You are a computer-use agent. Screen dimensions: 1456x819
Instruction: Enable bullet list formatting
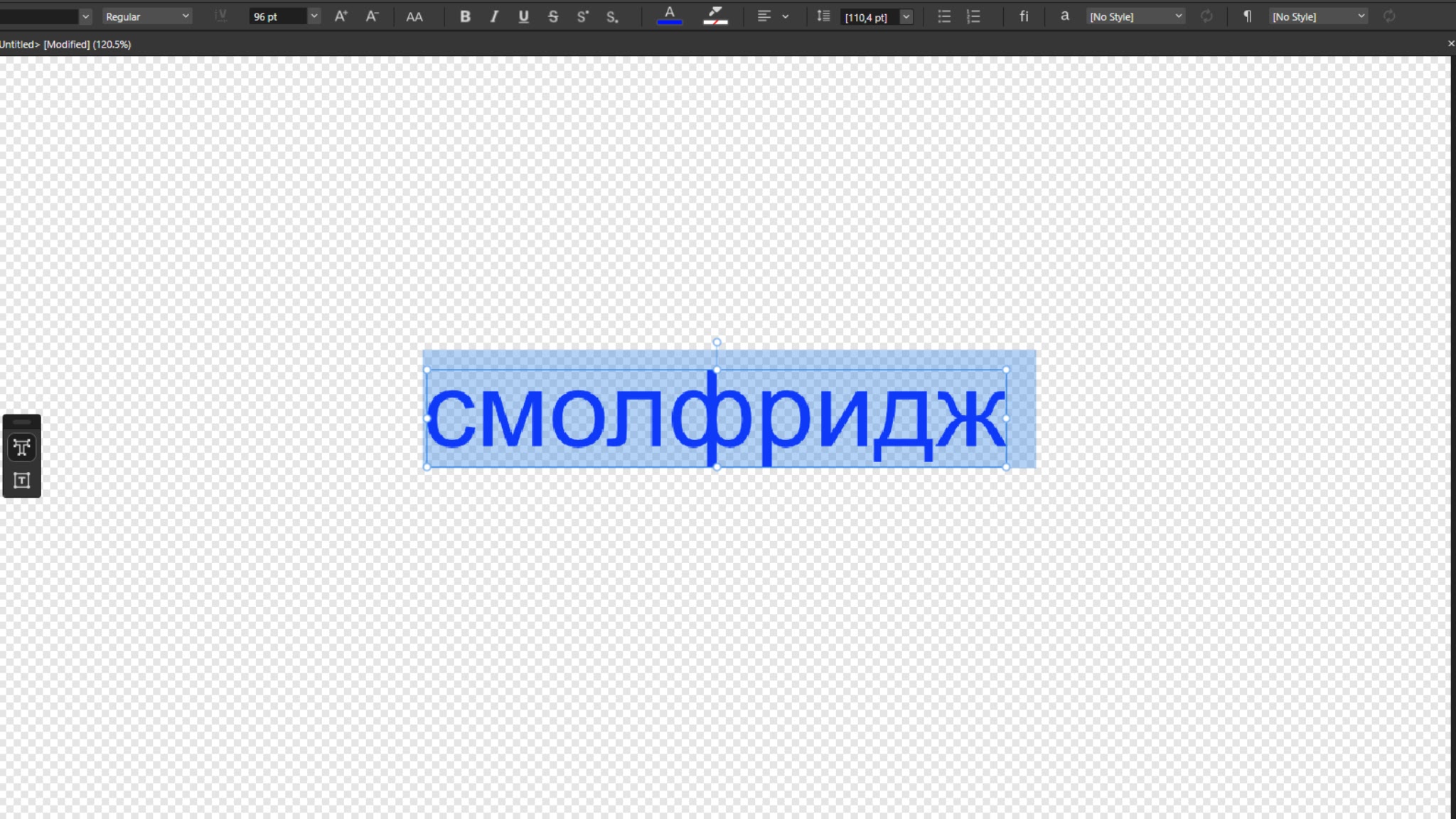click(x=944, y=16)
